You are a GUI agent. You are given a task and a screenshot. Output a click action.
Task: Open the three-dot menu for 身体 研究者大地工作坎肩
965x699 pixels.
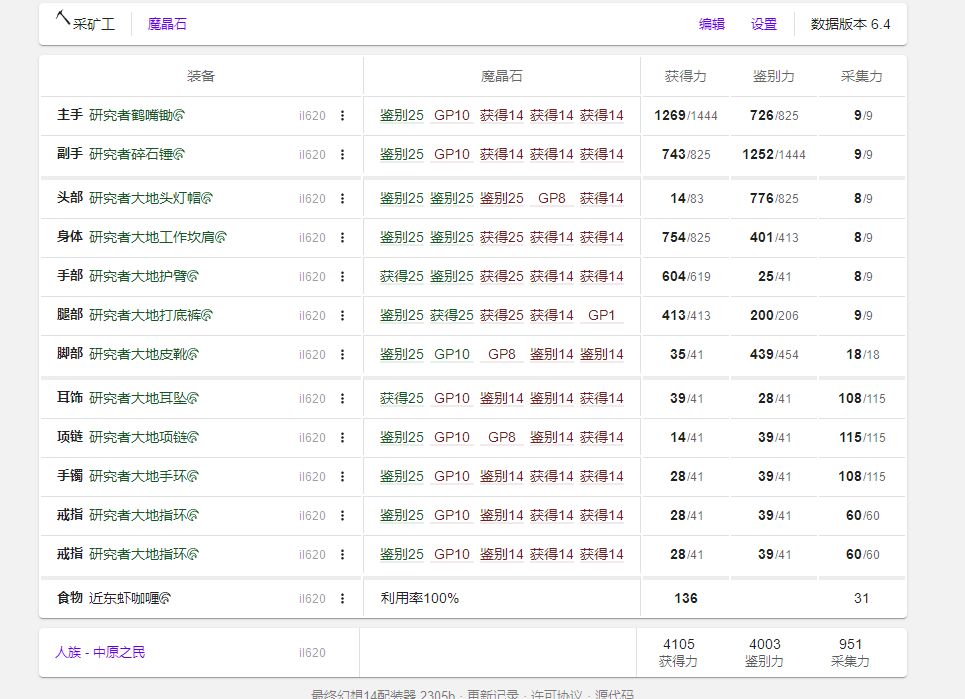(345, 238)
